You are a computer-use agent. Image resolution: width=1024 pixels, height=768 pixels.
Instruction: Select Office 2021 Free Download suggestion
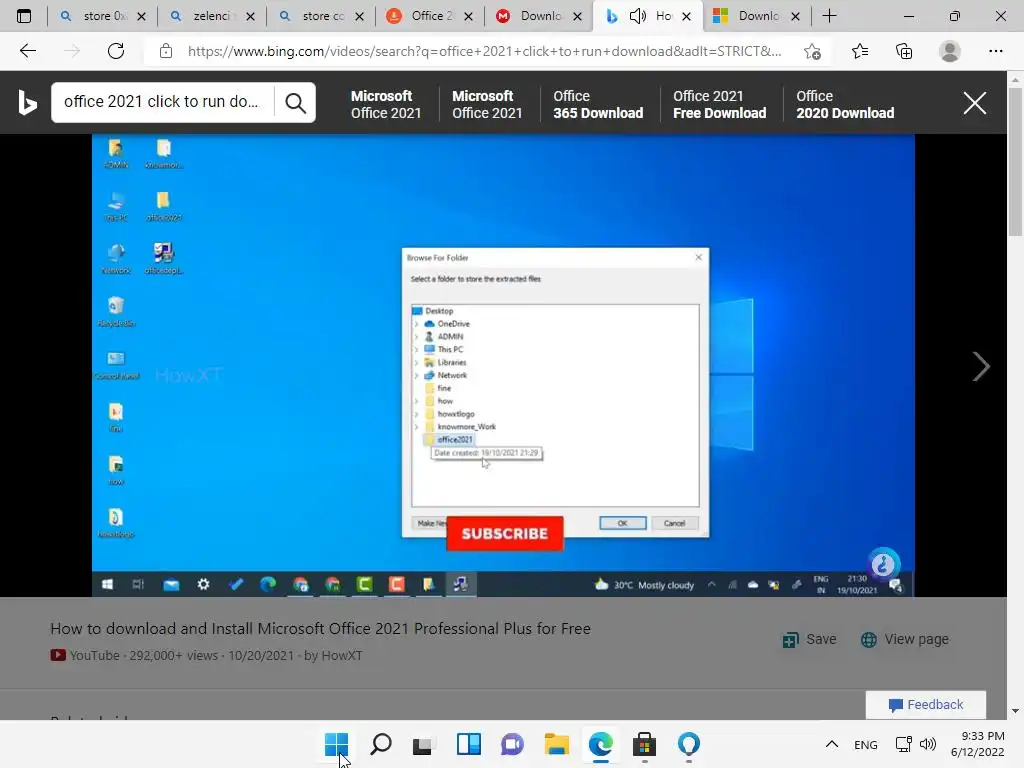(719, 104)
